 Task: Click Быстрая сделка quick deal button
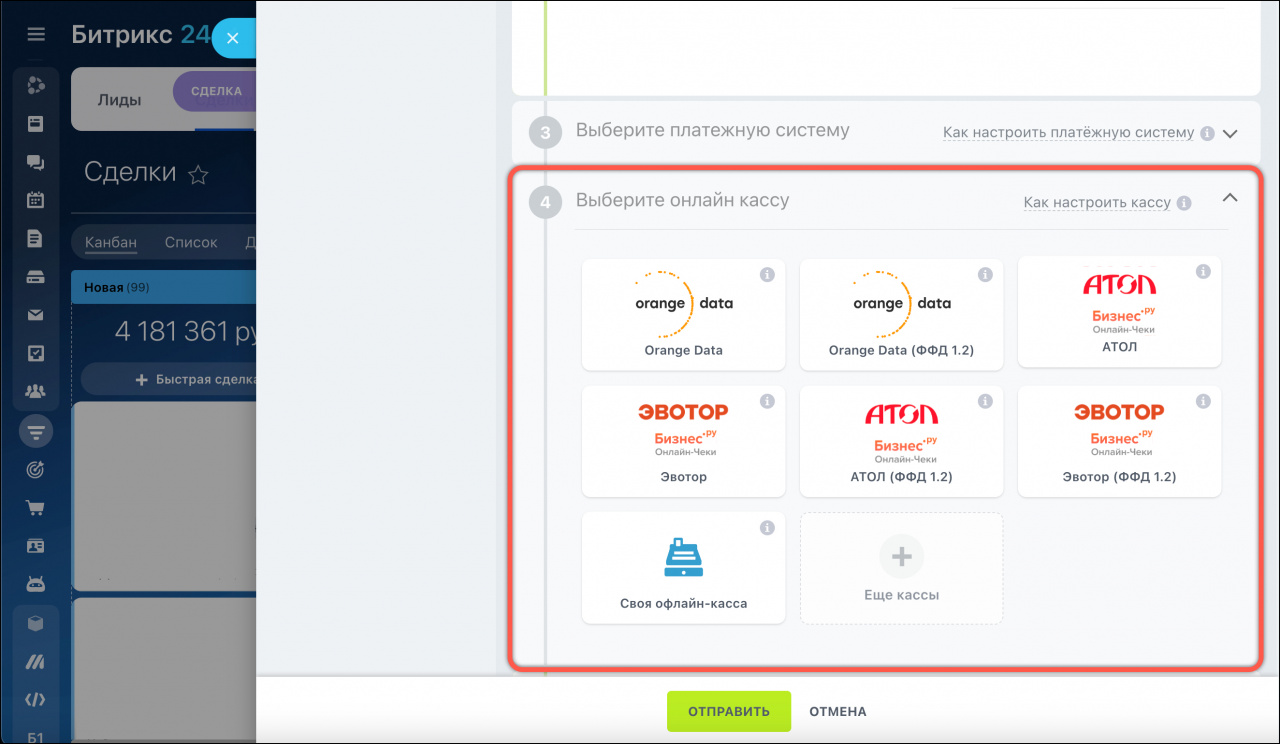(168, 379)
